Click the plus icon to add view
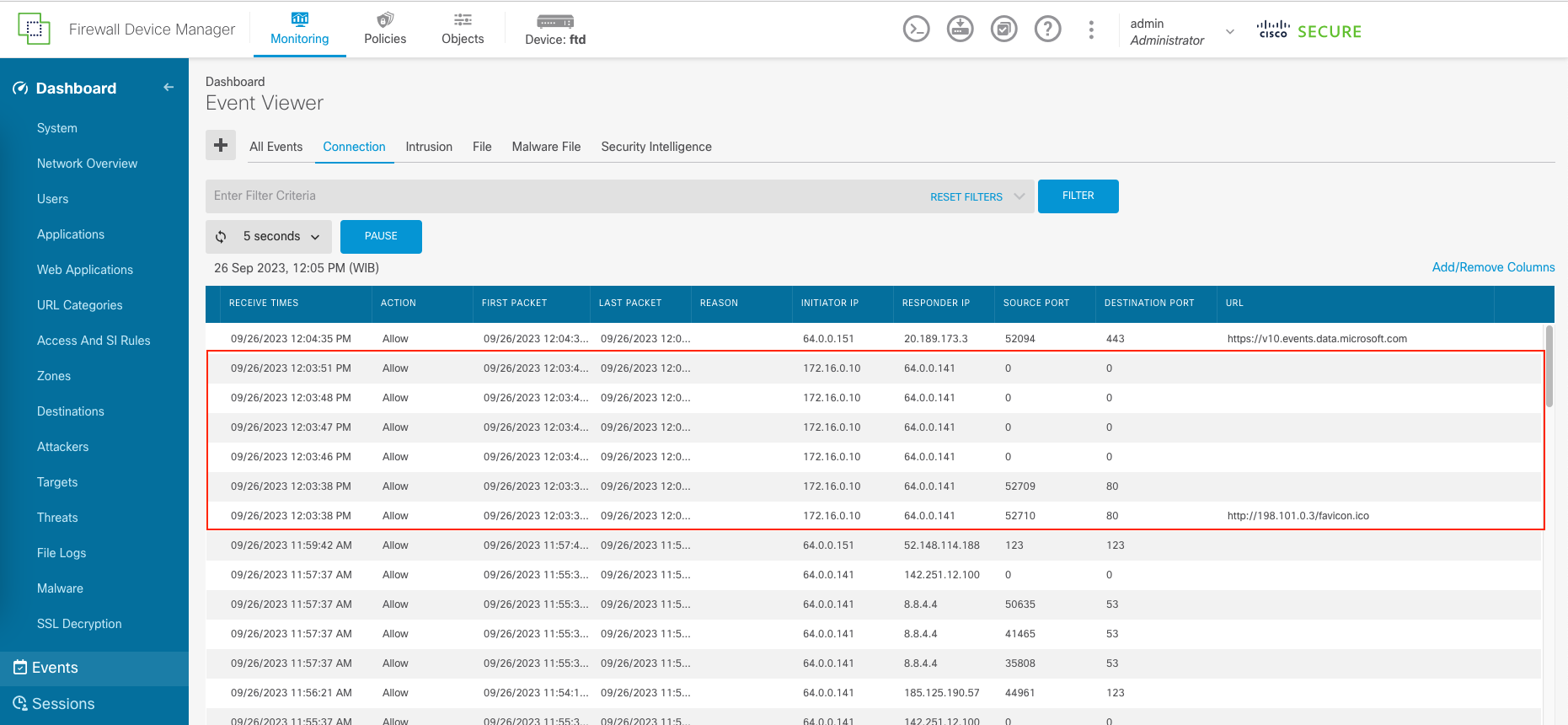 click(x=221, y=145)
